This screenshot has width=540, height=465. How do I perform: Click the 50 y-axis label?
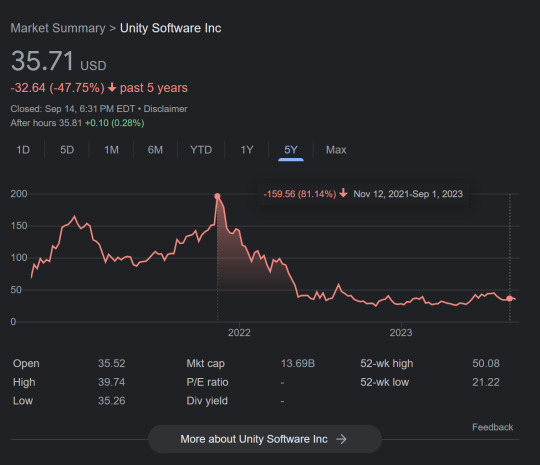click(16, 290)
